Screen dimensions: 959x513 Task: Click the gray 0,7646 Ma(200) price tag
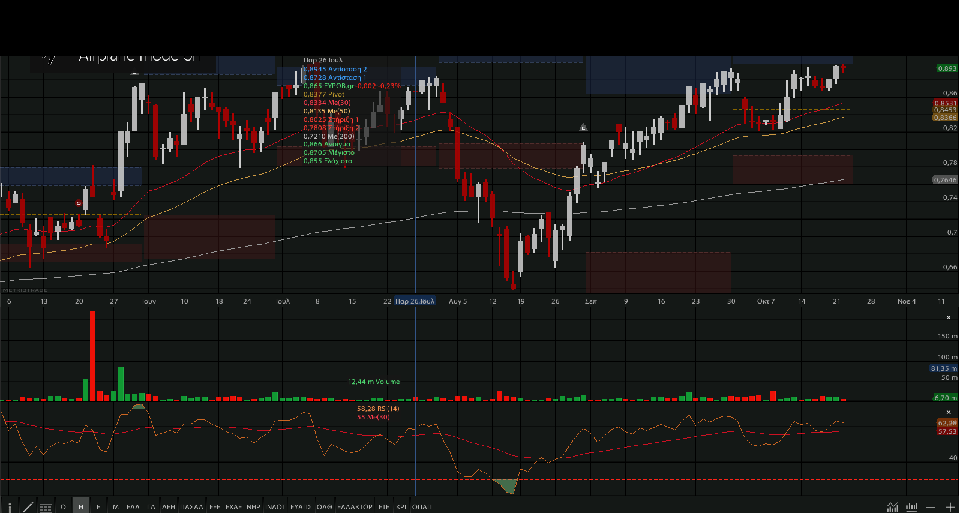pyautogui.click(x=945, y=180)
